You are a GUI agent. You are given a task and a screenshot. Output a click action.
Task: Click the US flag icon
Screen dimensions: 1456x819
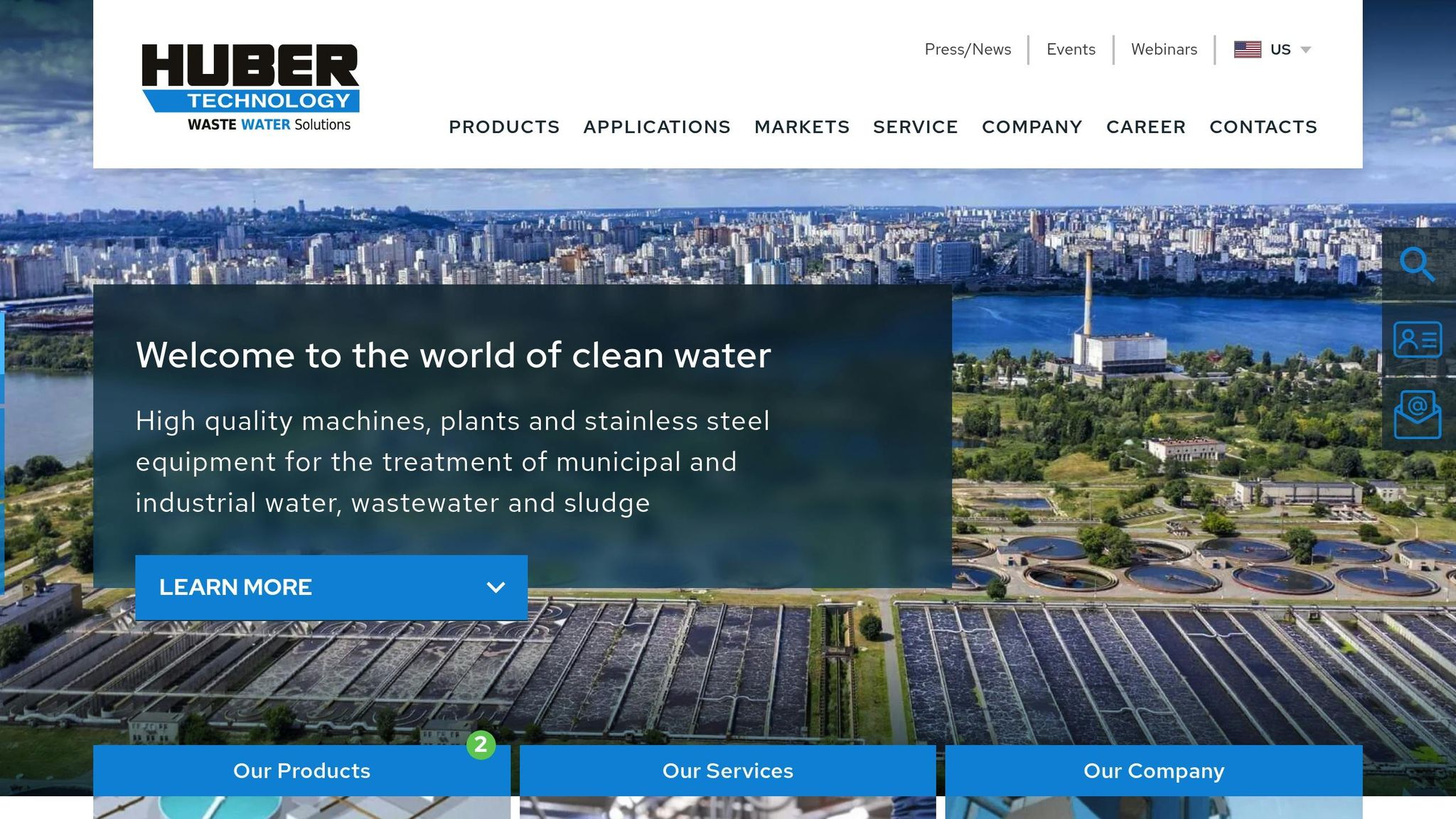(1248, 49)
